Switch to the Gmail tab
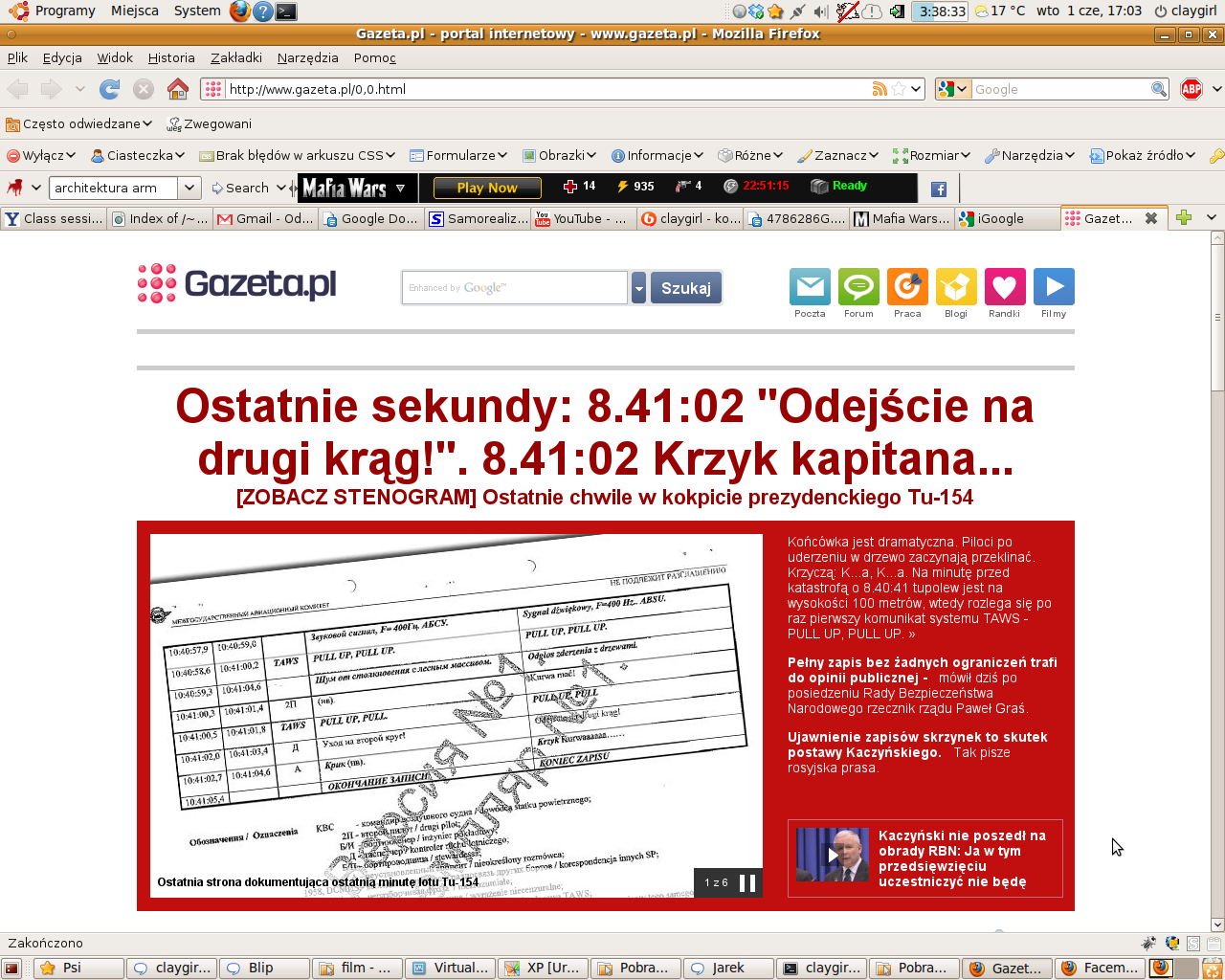Image resolution: width=1225 pixels, height=980 pixels. click(x=265, y=218)
